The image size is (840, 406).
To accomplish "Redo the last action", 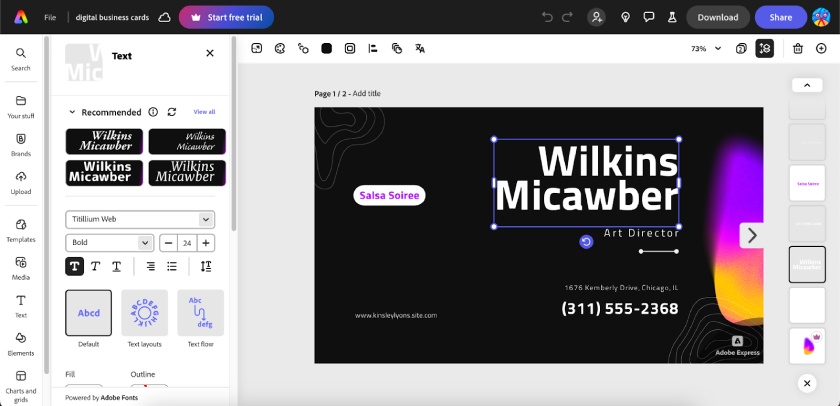I will coord(567,17).
